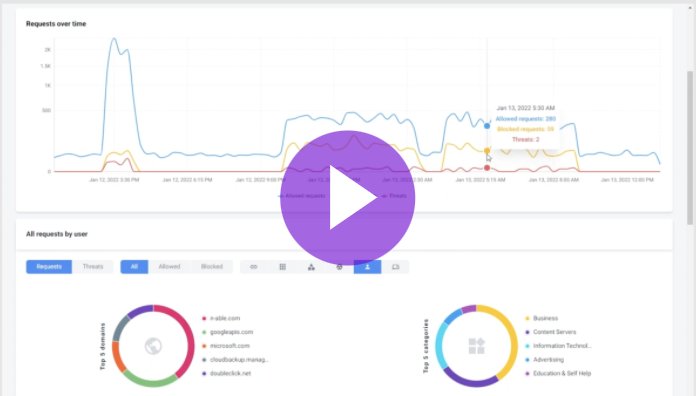This screenshot has width=696, height=396.
Task: Click 'Top 5 categories' vertical label
Action: tap(426, 346)
